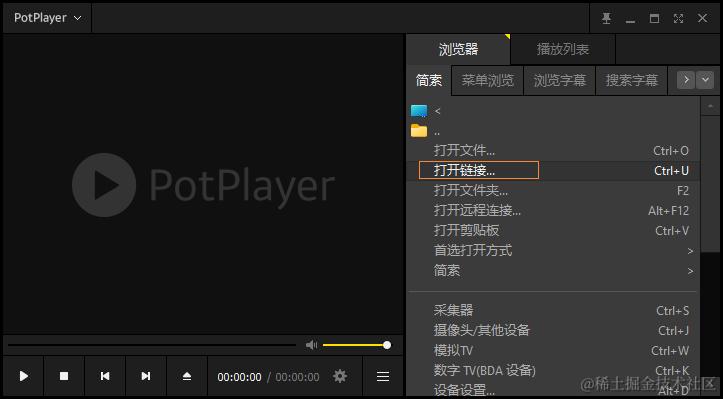723x399 pixels.
Task: Click the playback seek bar
Action: click(x=152, y=345)
